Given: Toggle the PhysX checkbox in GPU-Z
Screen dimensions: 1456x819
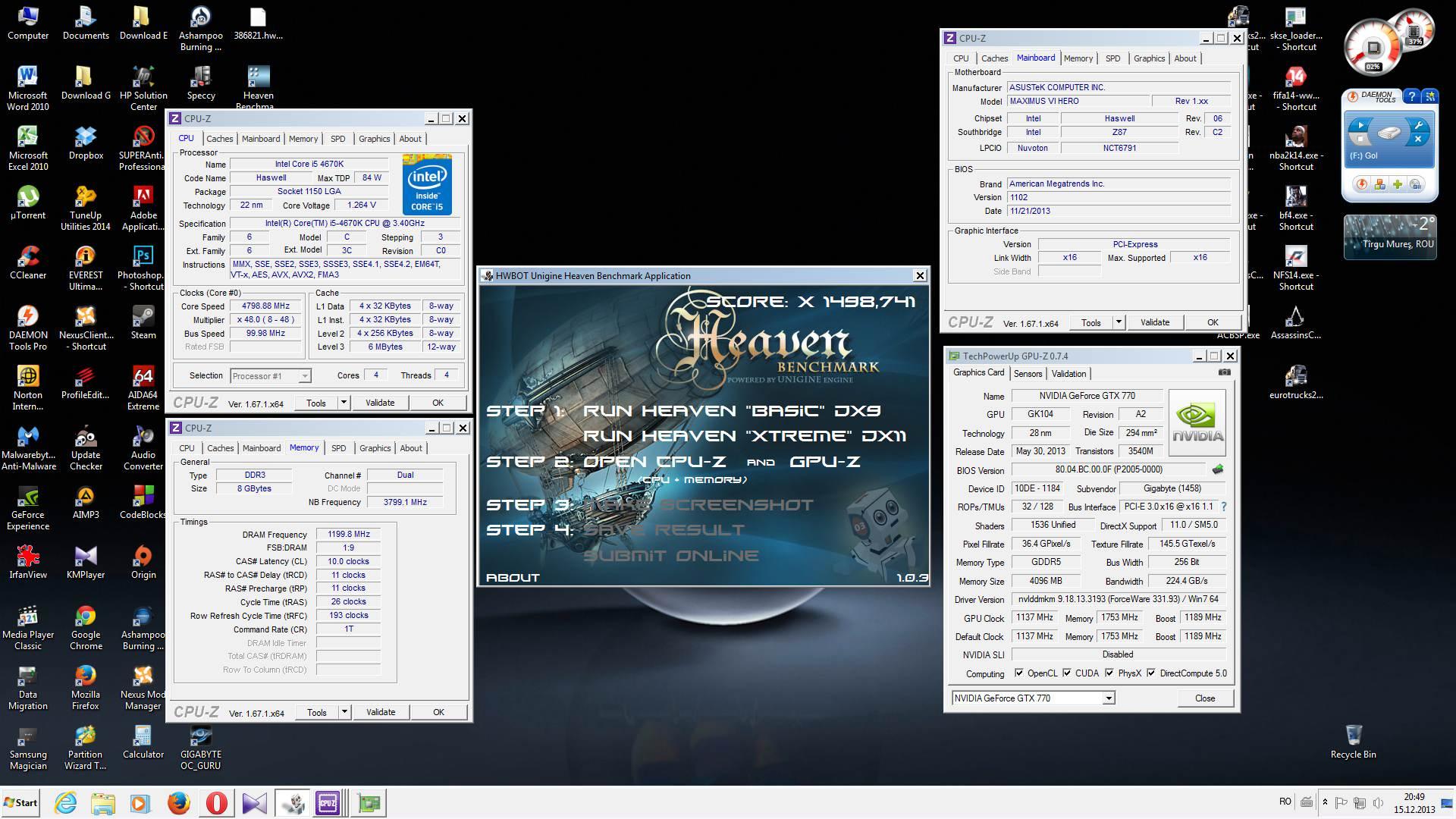Looking at the screenshot, I should click(1109, 673).
